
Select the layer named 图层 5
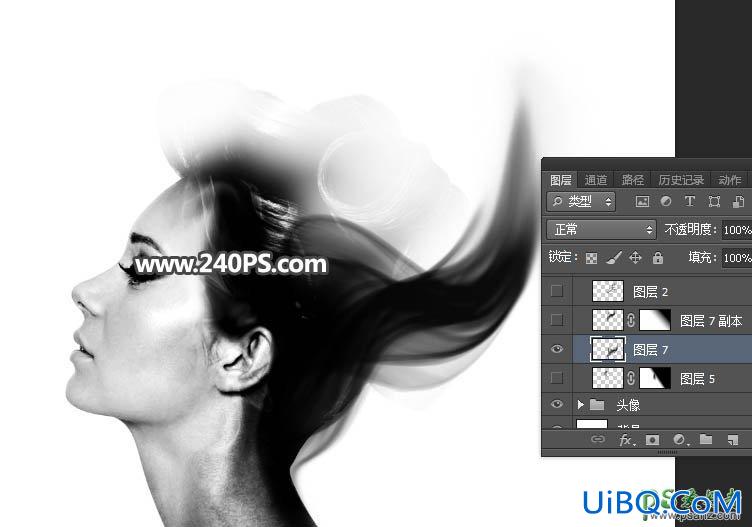698,379
